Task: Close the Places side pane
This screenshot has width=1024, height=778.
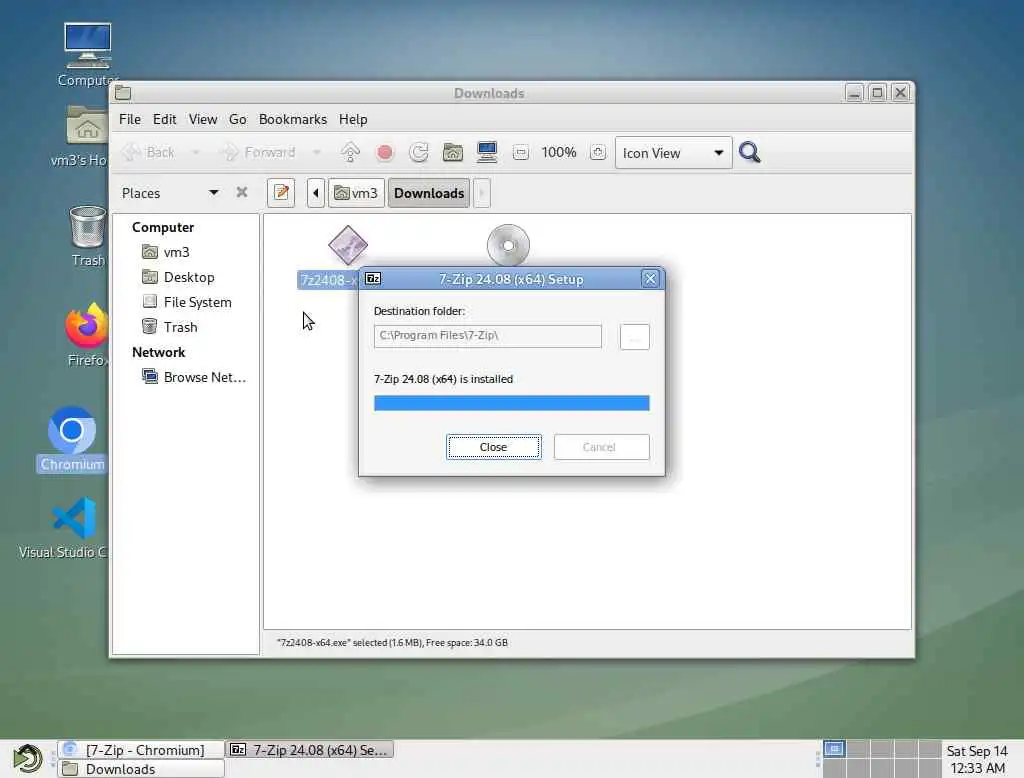Action: point(242,193)
